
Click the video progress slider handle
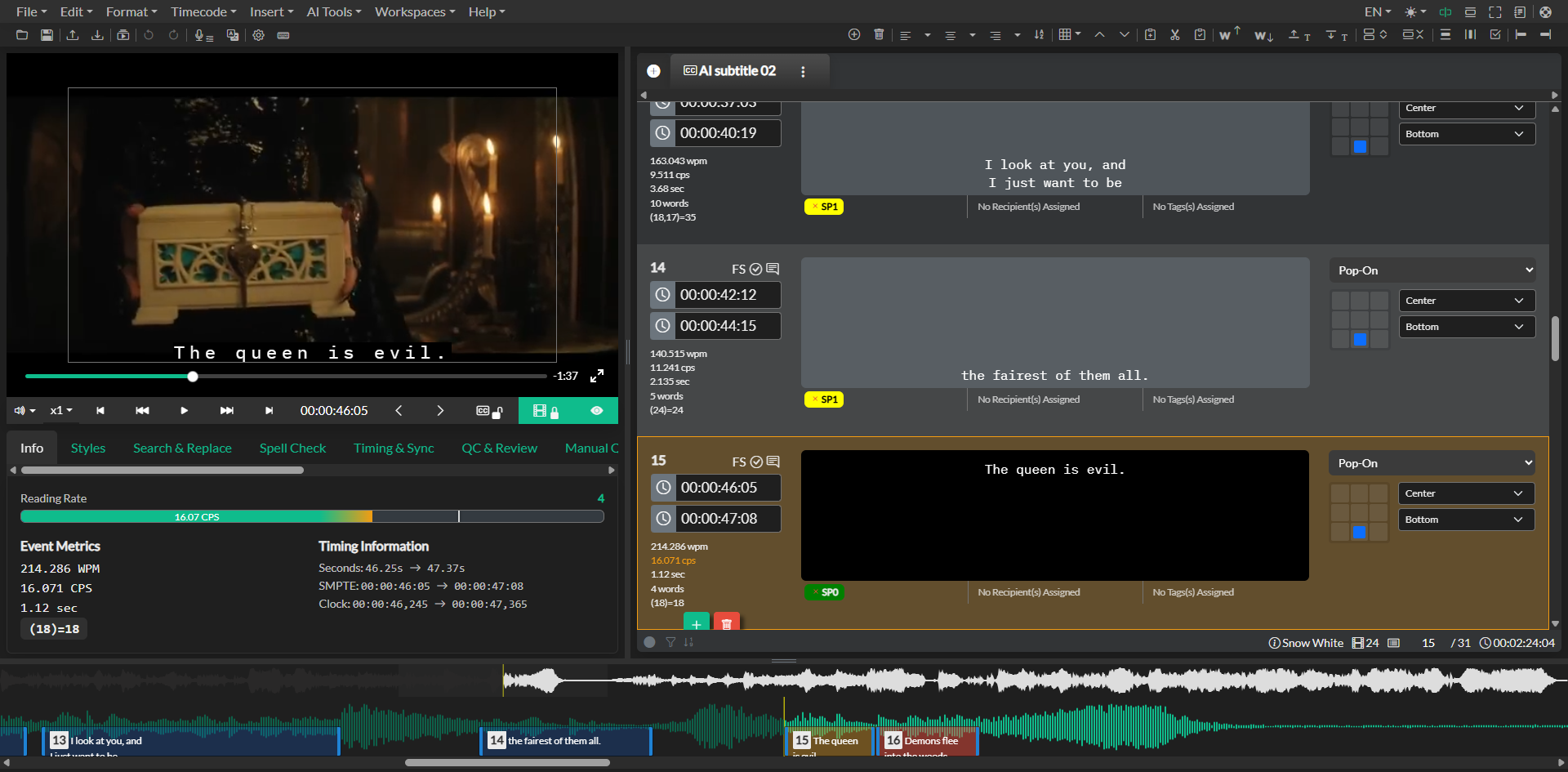[193, 376]
